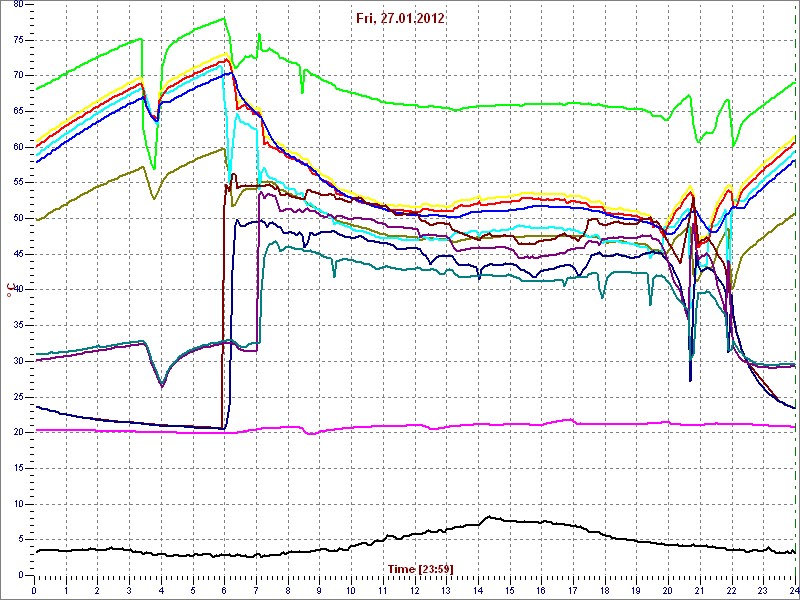Click the 5 label on the temperature axis
The width and height of the screenshot is (800, 600).
[x=20, y=539]
